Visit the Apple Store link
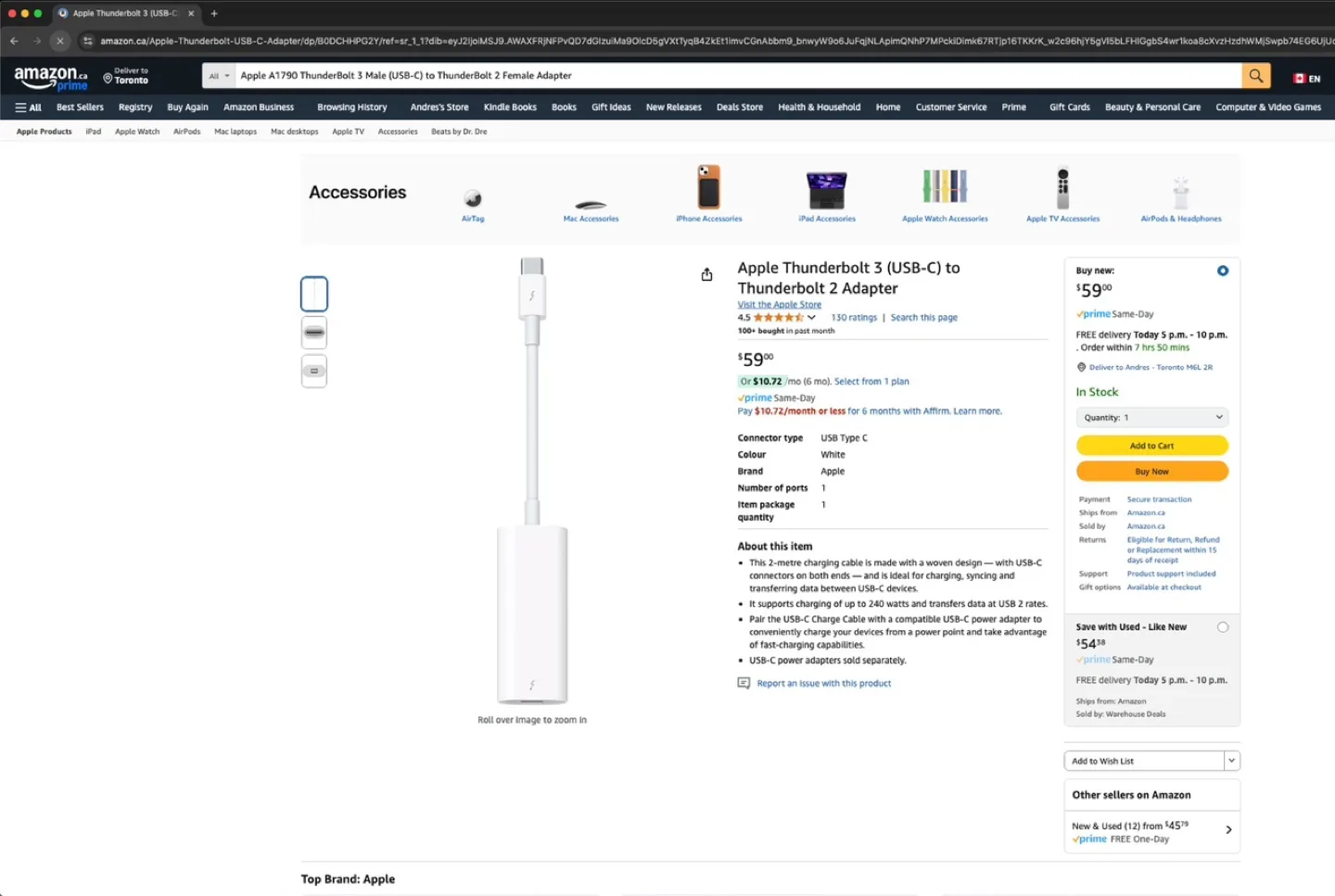This screenshot has width=1335, height=896. pyautogui.click(x=779, y=304)
